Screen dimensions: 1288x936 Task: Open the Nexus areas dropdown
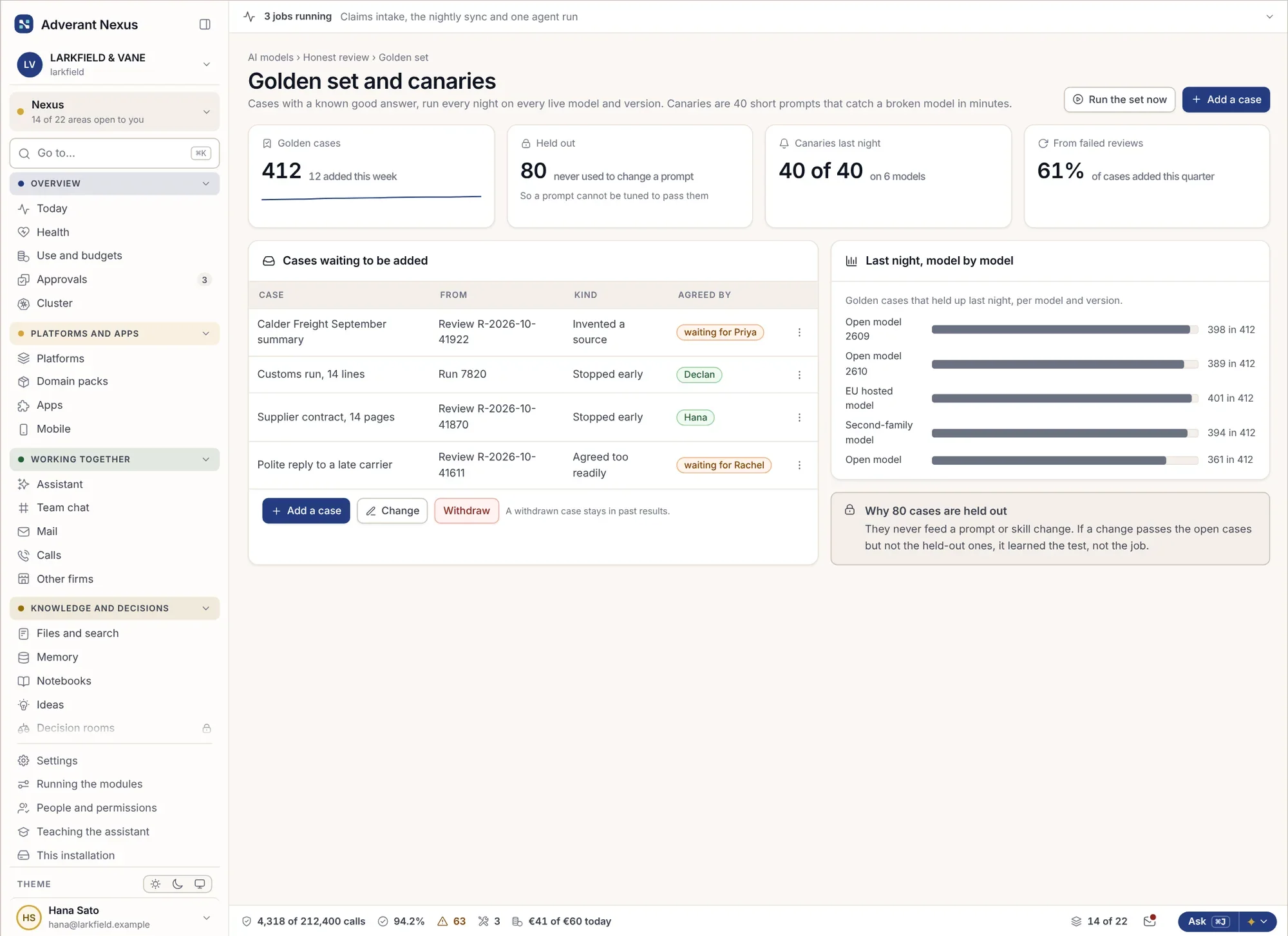click(x=115, y=112)
